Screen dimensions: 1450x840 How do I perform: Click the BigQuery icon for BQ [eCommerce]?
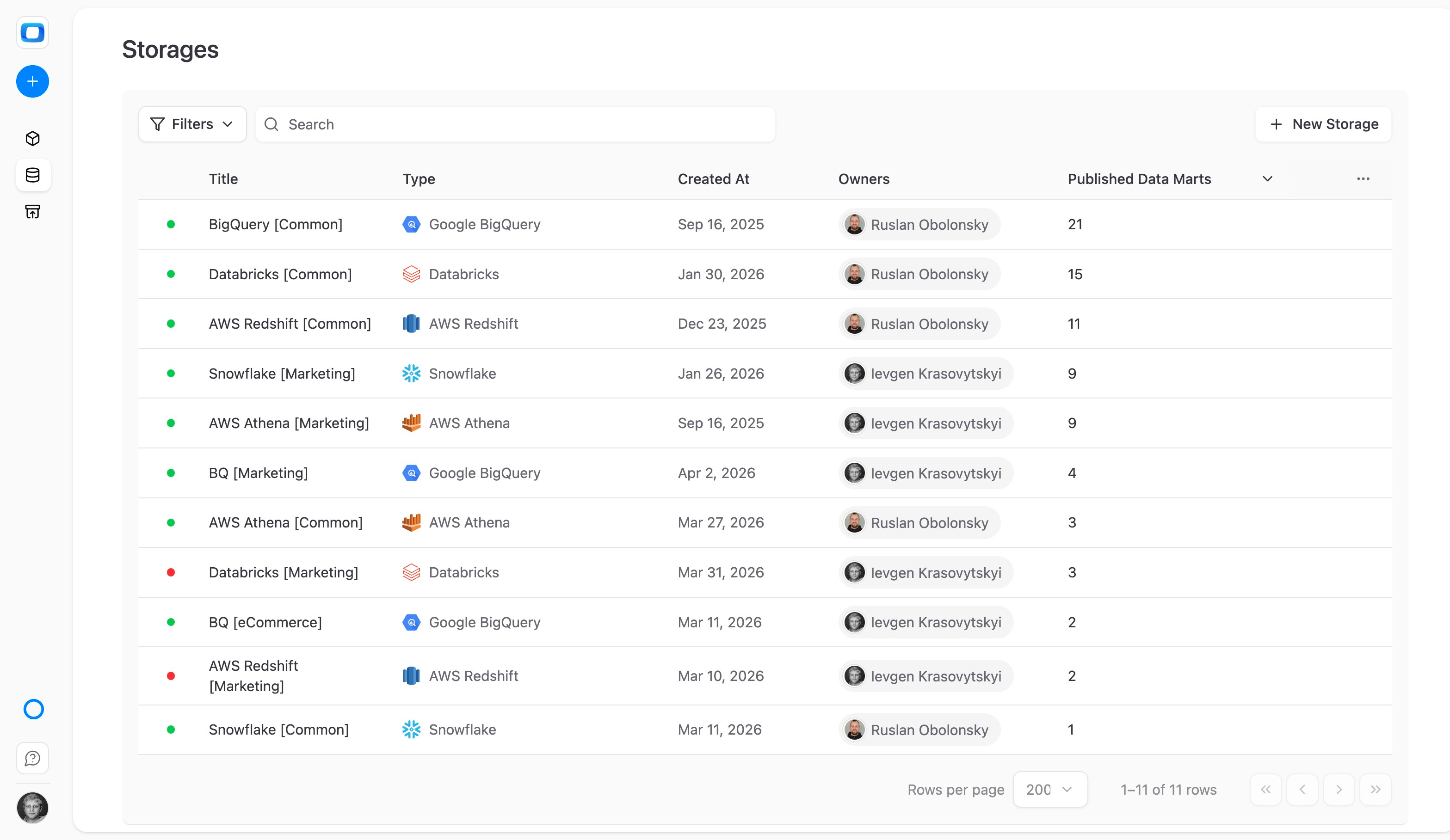click(411, 622)
